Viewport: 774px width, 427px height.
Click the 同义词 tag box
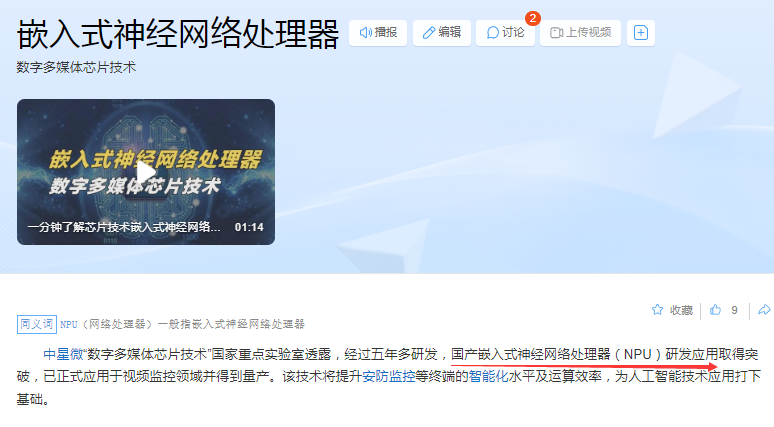(x=37, y=324)
